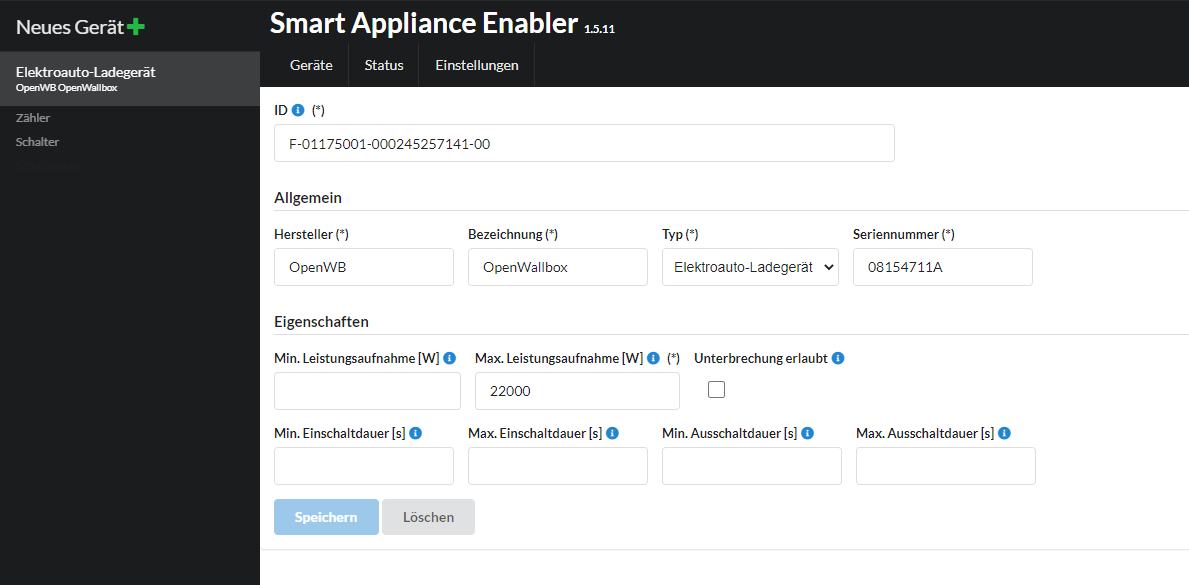Viewport: 1189px width, 585px height.
Task: Click the green plus icon beside Neues Gerät
Action: pyautogui.click(x=136, y=27)
